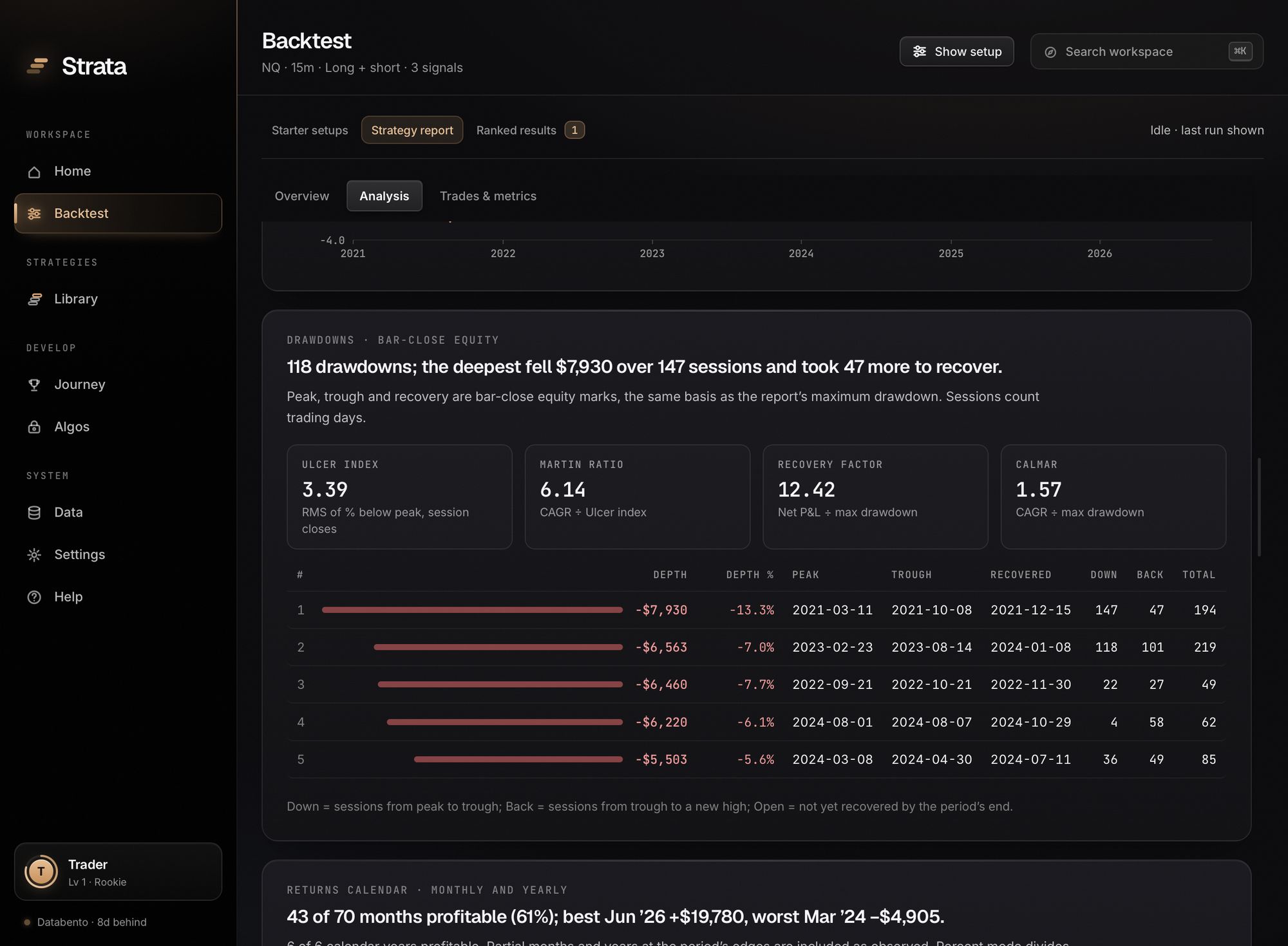The image size is (1288, 946).
Task: Click the drawdown bar for row 5
Action: (518, 760)
